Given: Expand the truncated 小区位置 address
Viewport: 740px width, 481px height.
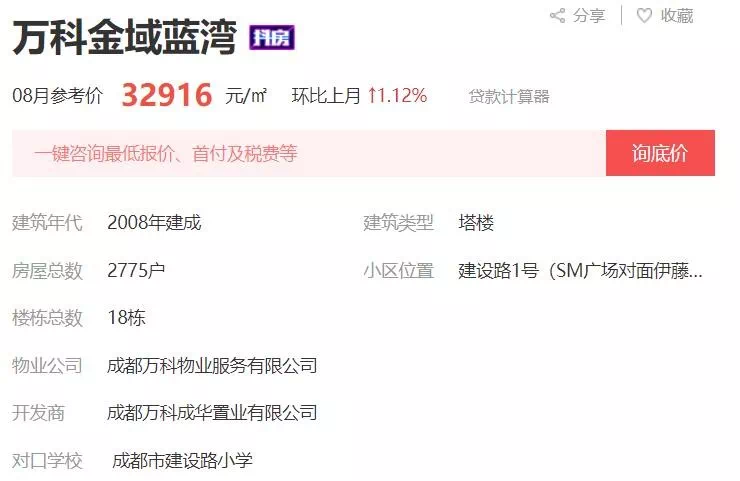Looking at the screenshot, I should [580, 270].
